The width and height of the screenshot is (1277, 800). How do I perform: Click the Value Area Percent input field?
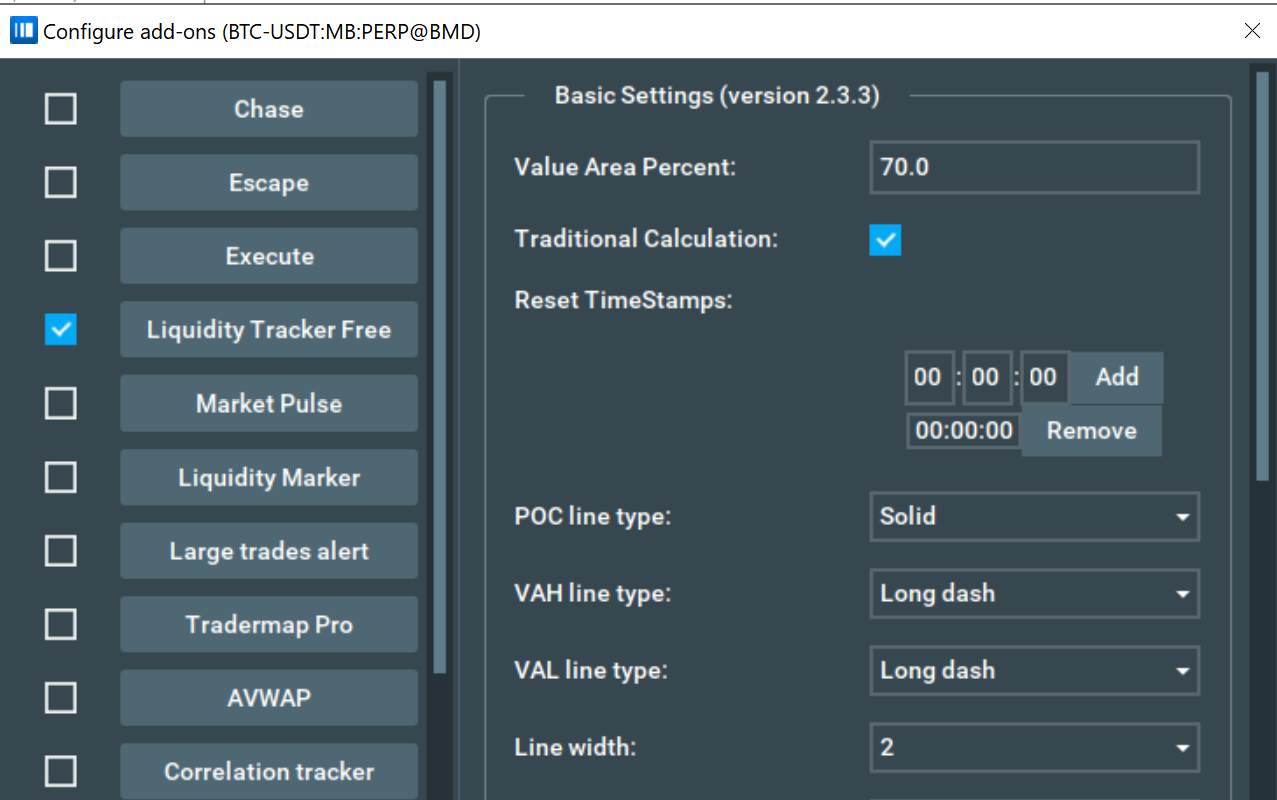pos(1034,167)
